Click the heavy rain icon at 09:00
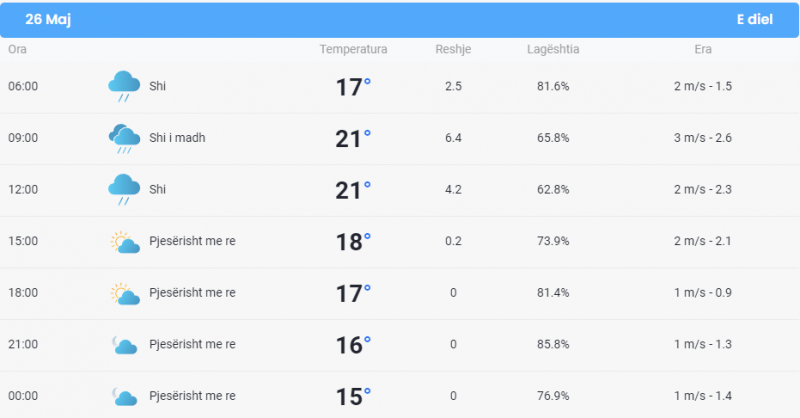 coord(124,138)
